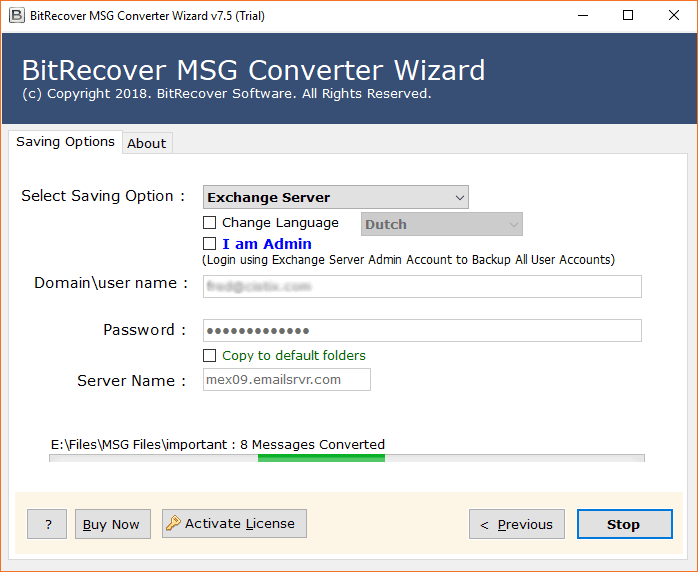Image resolution: width=698 pixels, height=572 pixels.
Task: Click the Copyright 2018 BitRecover Software text
Action: 227,94
